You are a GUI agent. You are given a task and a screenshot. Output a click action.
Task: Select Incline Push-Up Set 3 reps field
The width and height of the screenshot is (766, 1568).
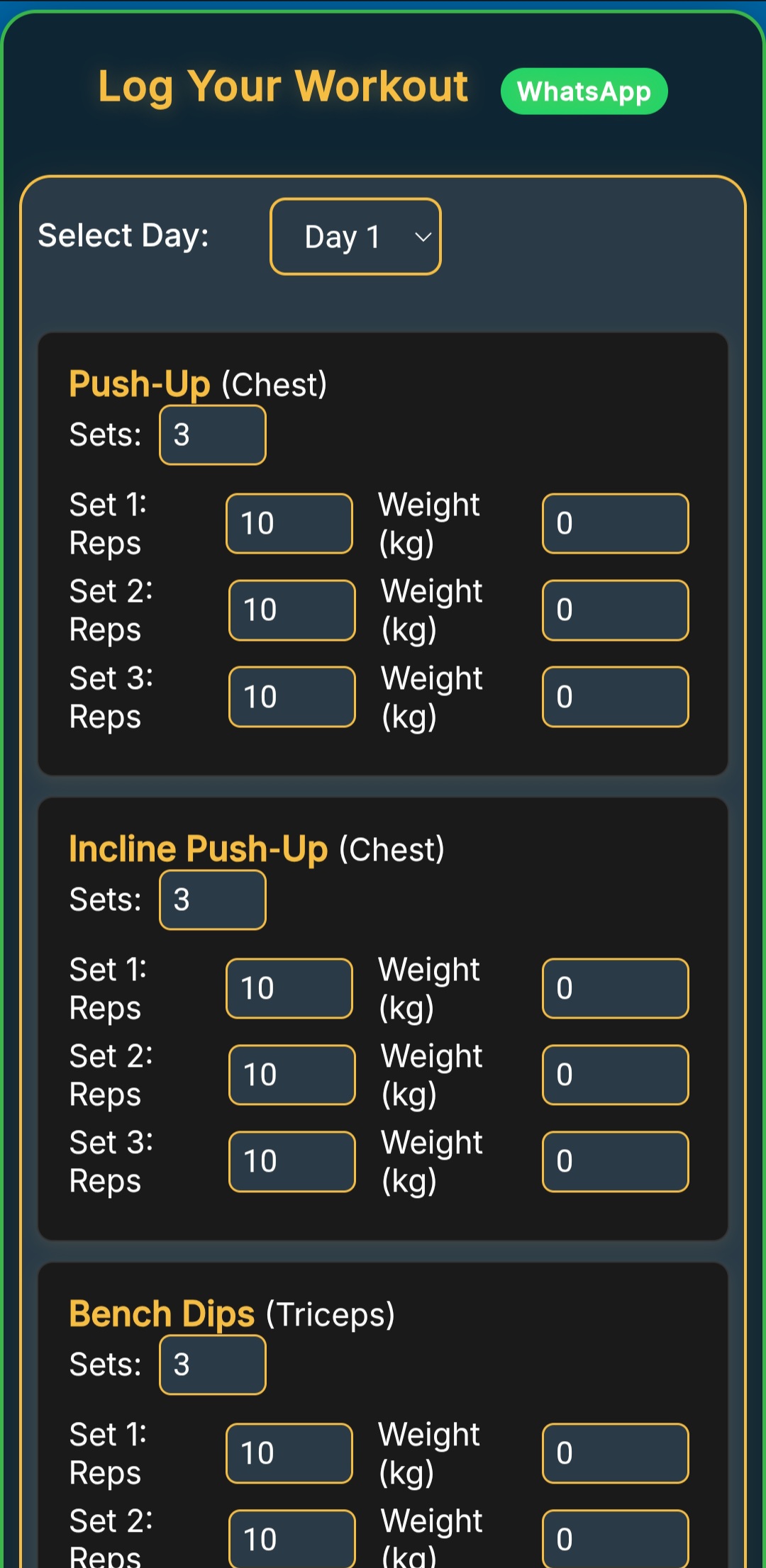click(x=291, y=1161)
